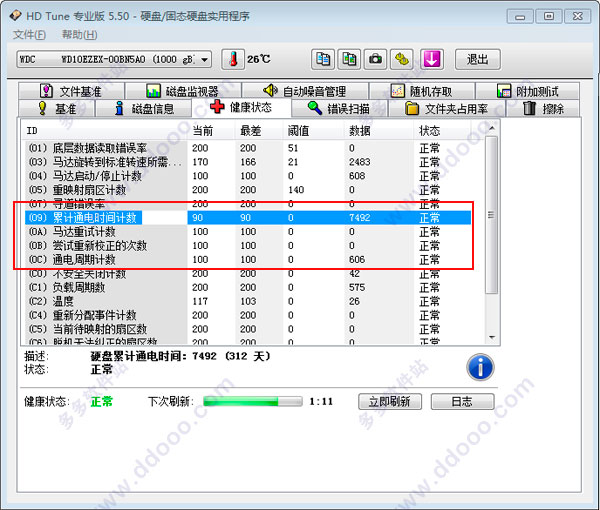600x510 pixels.
Task: Switch to the 文件夹占用率 tab
Action: click(447, 109)
